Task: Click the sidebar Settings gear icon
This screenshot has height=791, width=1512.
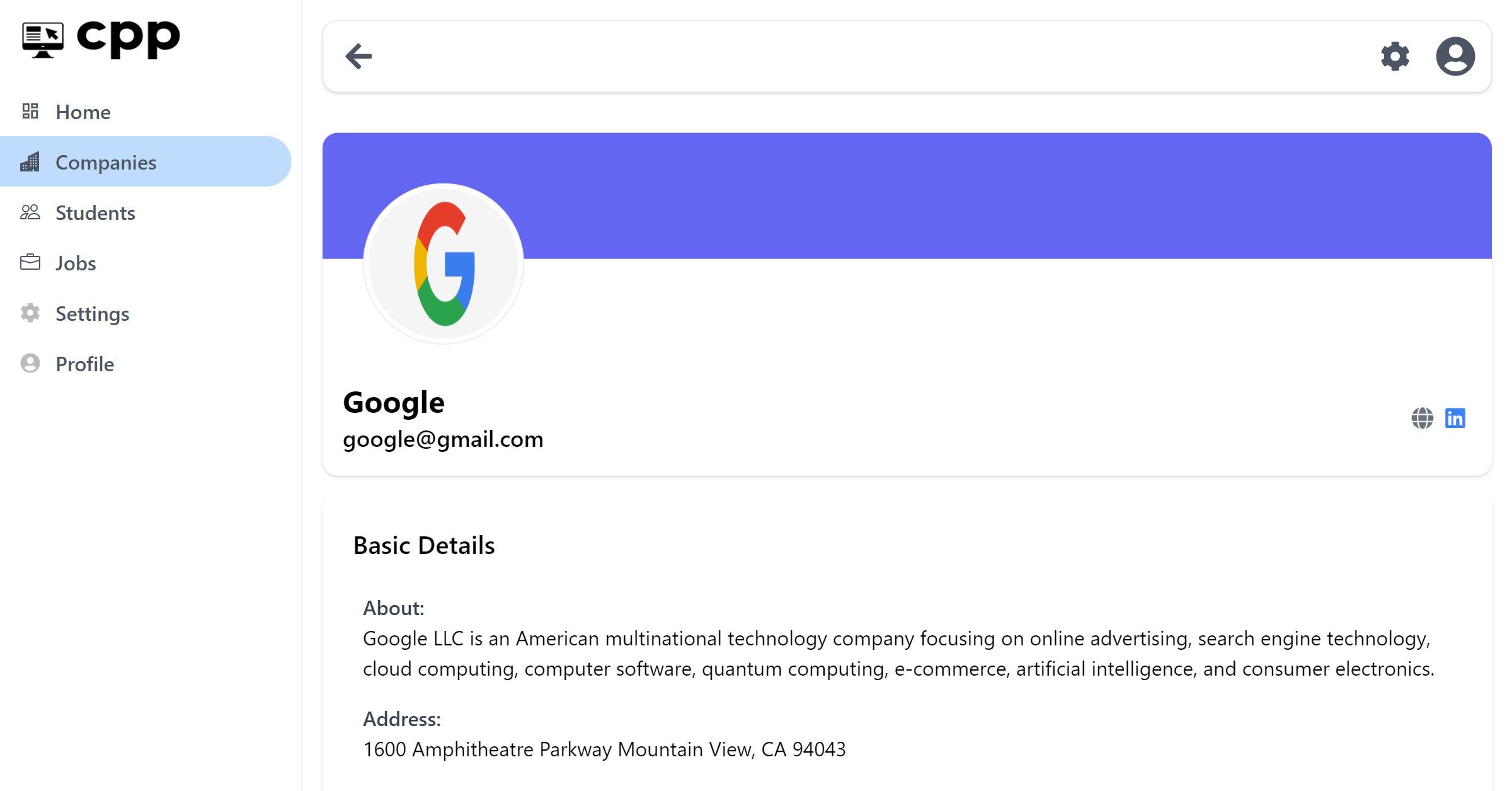Action: click(x=30, y=313)
